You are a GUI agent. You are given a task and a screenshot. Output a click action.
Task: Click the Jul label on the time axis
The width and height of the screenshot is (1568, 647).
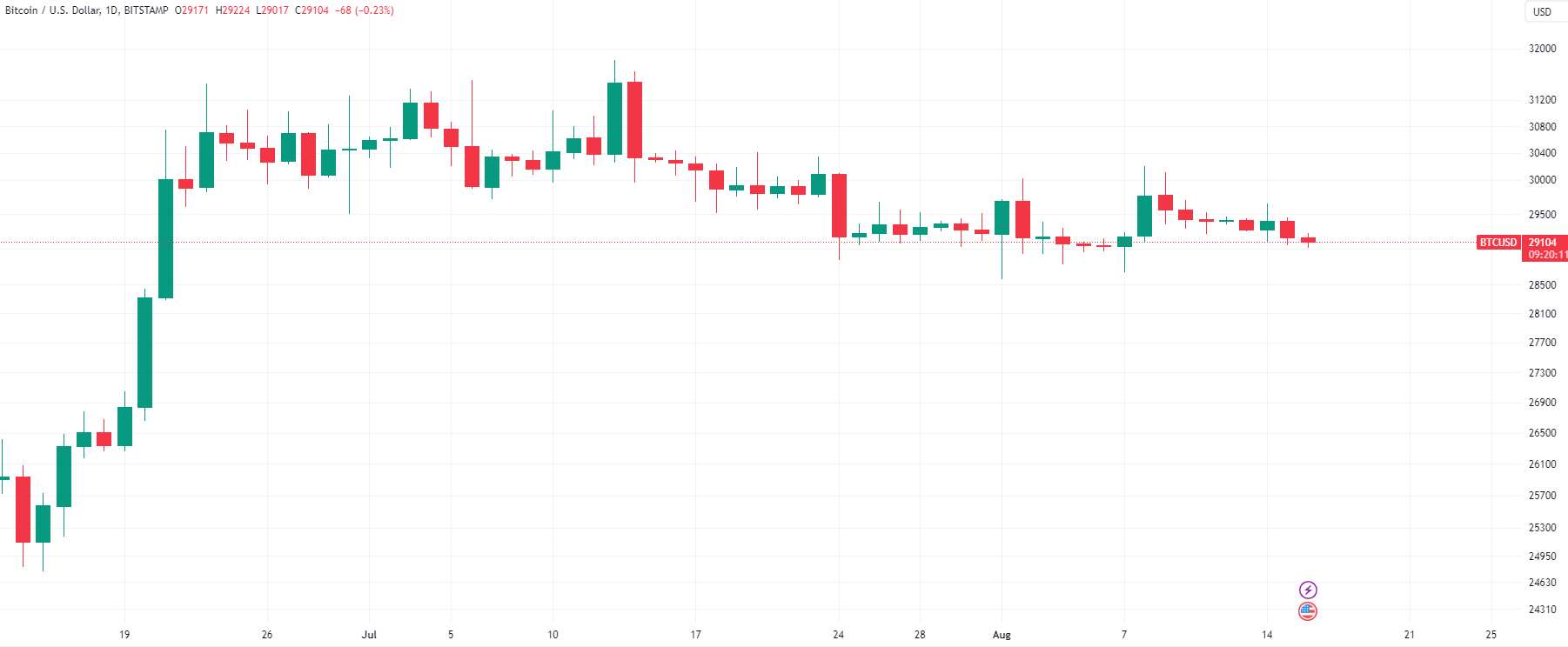[x=369, y=635]
